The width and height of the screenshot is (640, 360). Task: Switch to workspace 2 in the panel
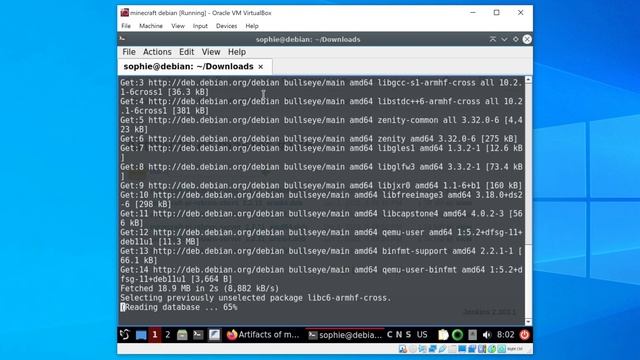tap(168, 335)
